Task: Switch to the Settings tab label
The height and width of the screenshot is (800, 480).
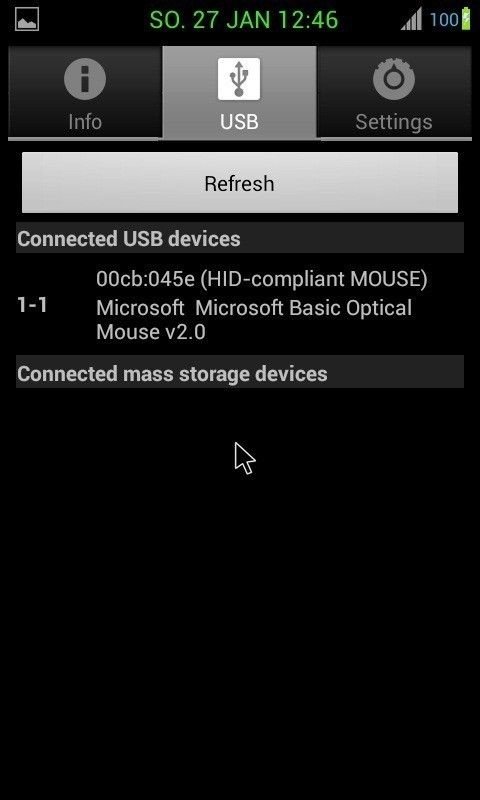Action: click(393, 122)
